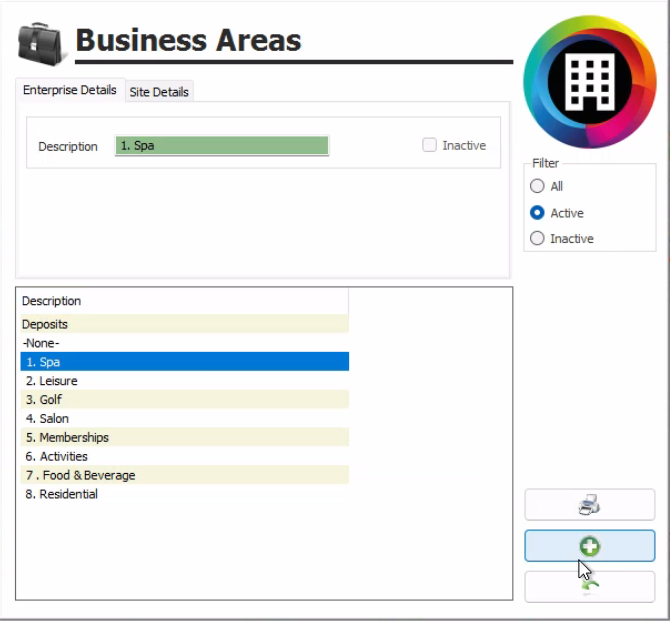Select the Inactive filter radio button
The width and height of the screenshot is (670, 622).
point(538,239)
